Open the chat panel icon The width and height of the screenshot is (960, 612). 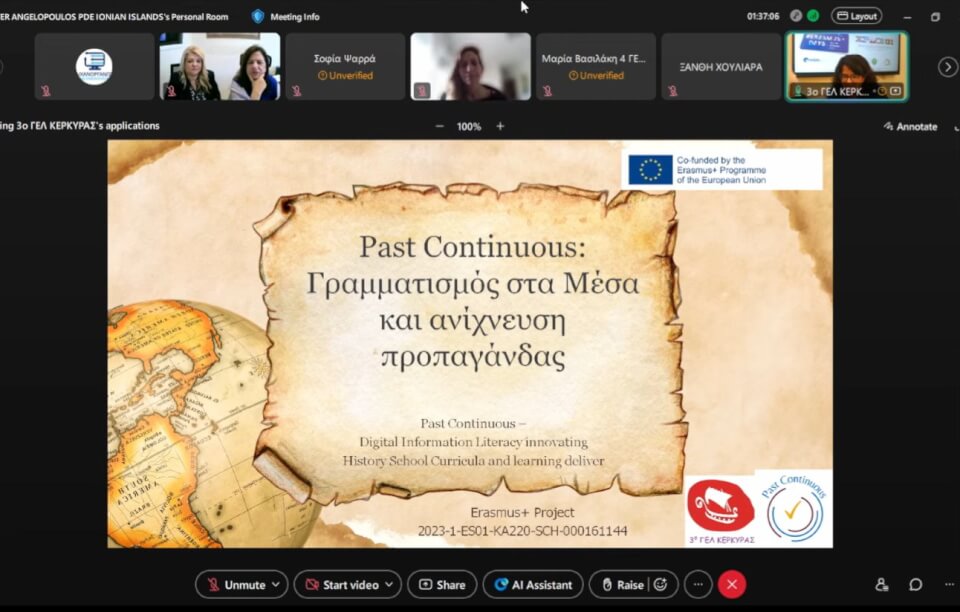pyautogui.click(x=915, y=585)
